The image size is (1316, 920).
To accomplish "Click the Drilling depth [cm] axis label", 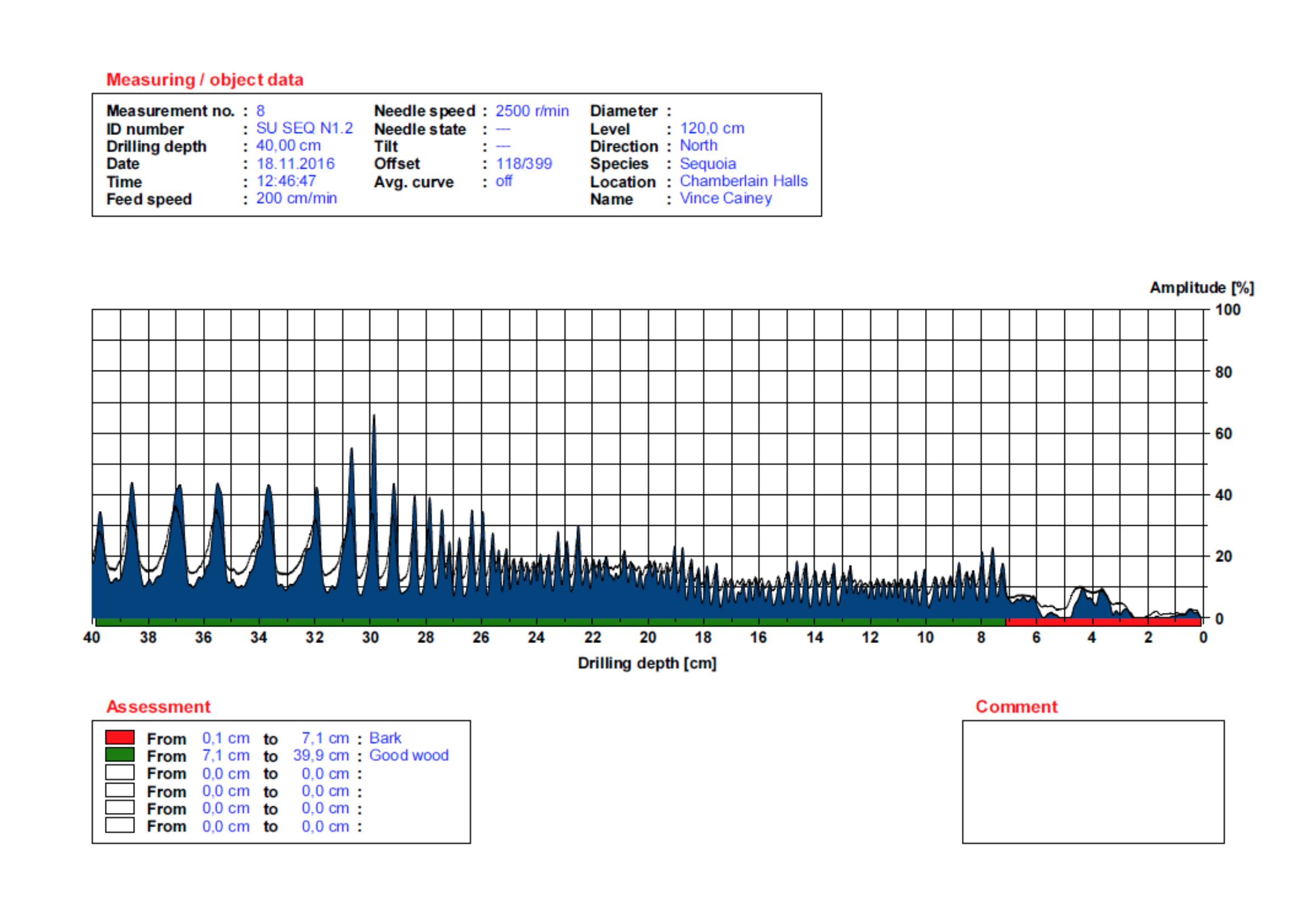I will pyautogui.click(x=647, y=663).
